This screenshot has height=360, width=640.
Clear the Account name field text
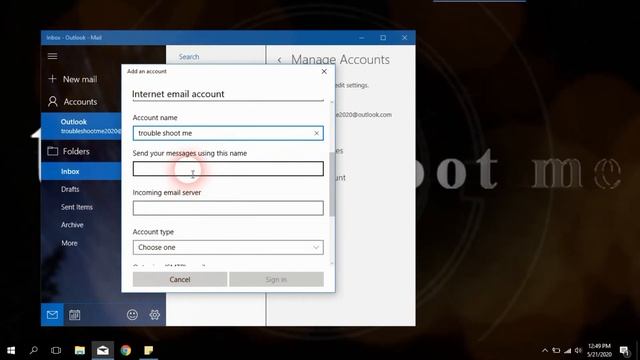(317, 133)
